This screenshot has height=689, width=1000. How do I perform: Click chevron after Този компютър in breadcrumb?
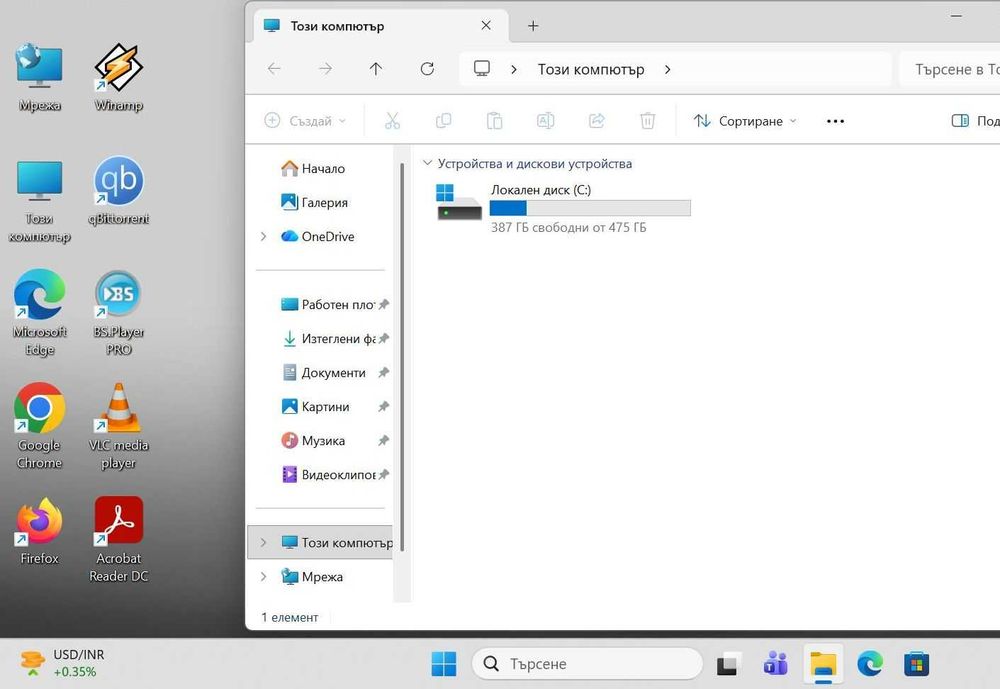[x=668, y=69]
